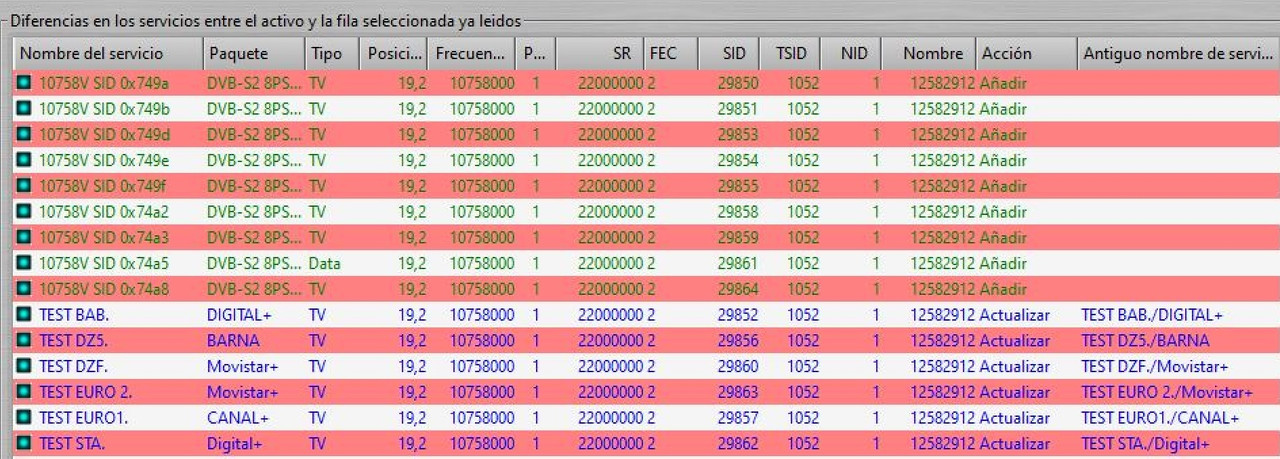Image resolution: width=1280 pixels, height=459 pixels.
Task: Select the TEST EURO 2. service name
Action: (85, 392)
